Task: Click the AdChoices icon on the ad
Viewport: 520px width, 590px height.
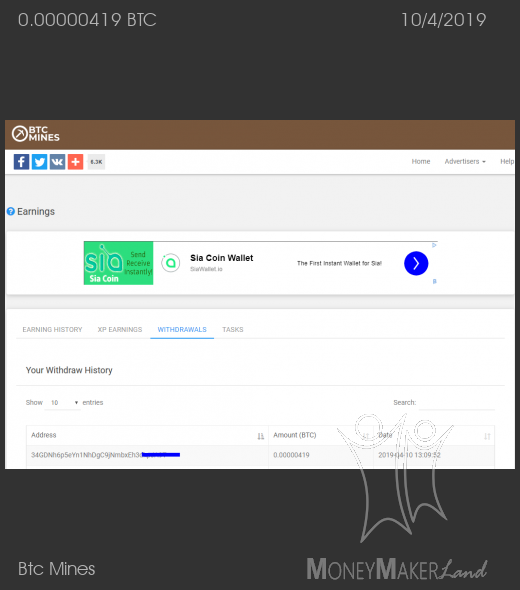Action: pyautogui.click(x=434, y=245)
